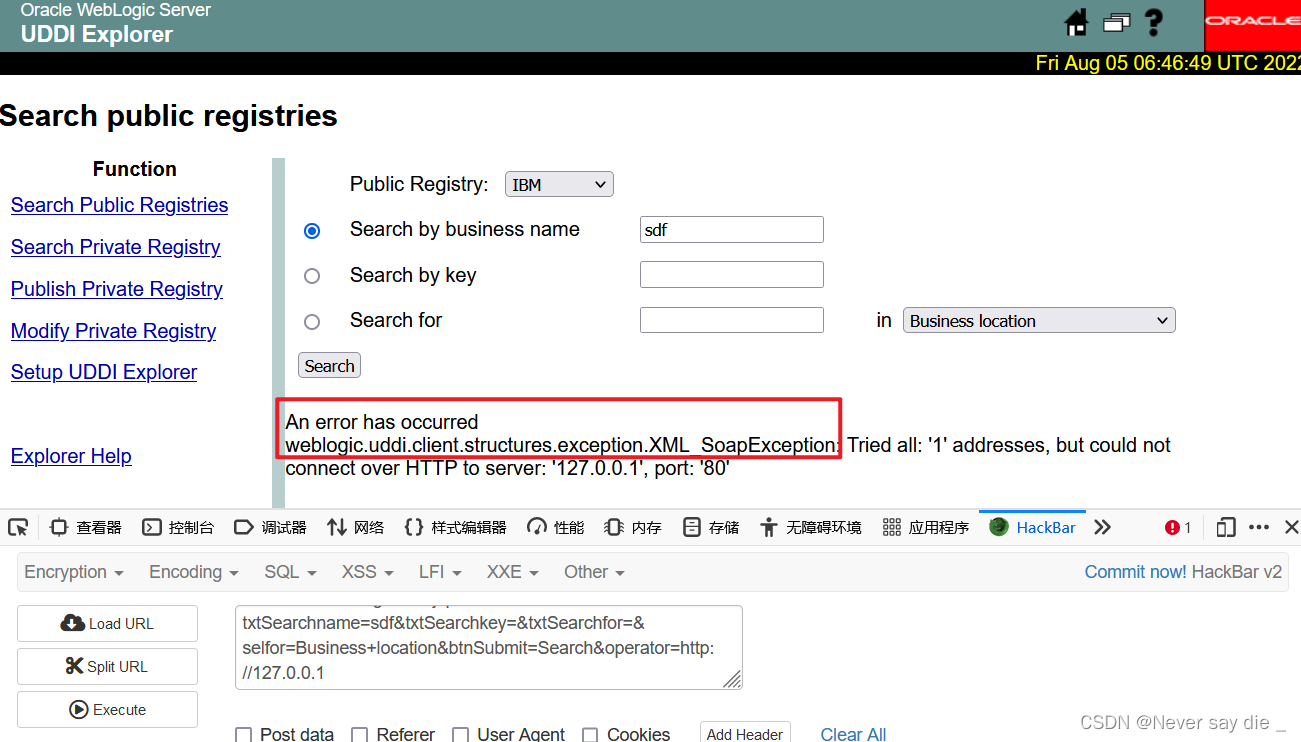The width and height of the screenshot is (1301, 742).
Task: Click the Oracle logo
Action: [1253, 22]
